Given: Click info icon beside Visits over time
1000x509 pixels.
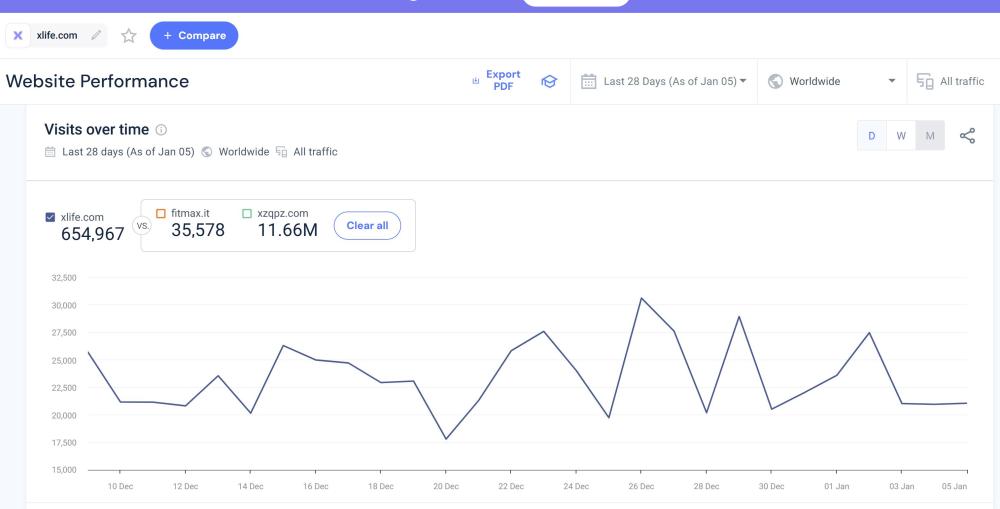Looking at the screenshot, I should [162, 130].
